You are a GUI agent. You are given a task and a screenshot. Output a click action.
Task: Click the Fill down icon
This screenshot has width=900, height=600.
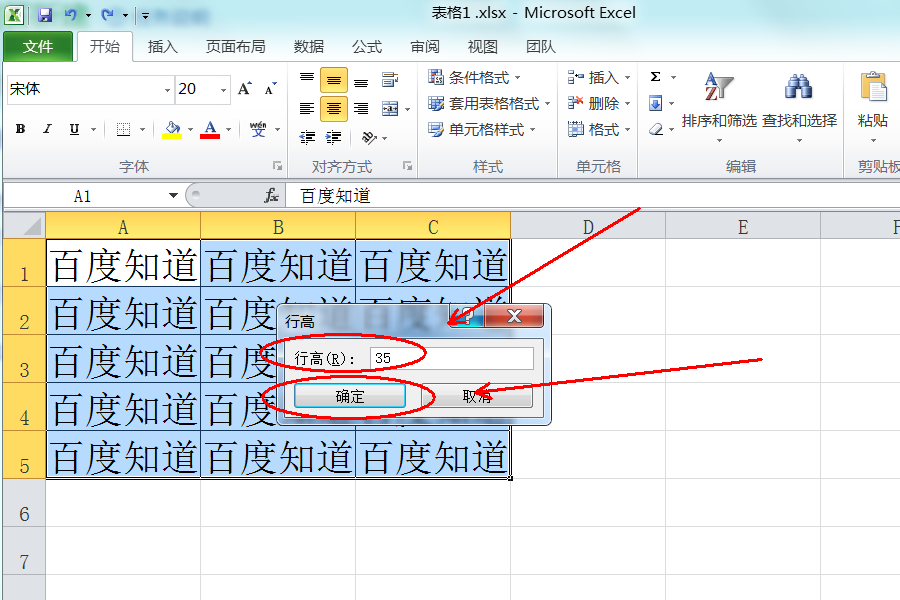point(655,103)
